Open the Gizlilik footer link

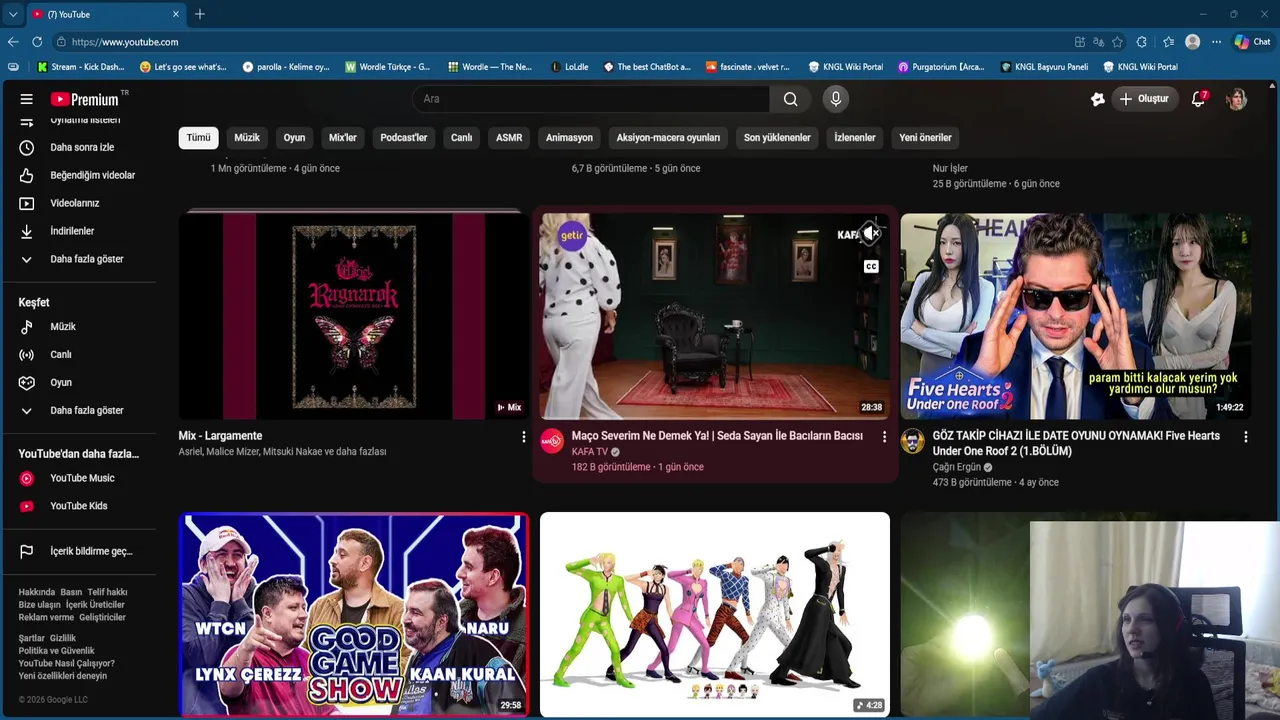point(63,638)
